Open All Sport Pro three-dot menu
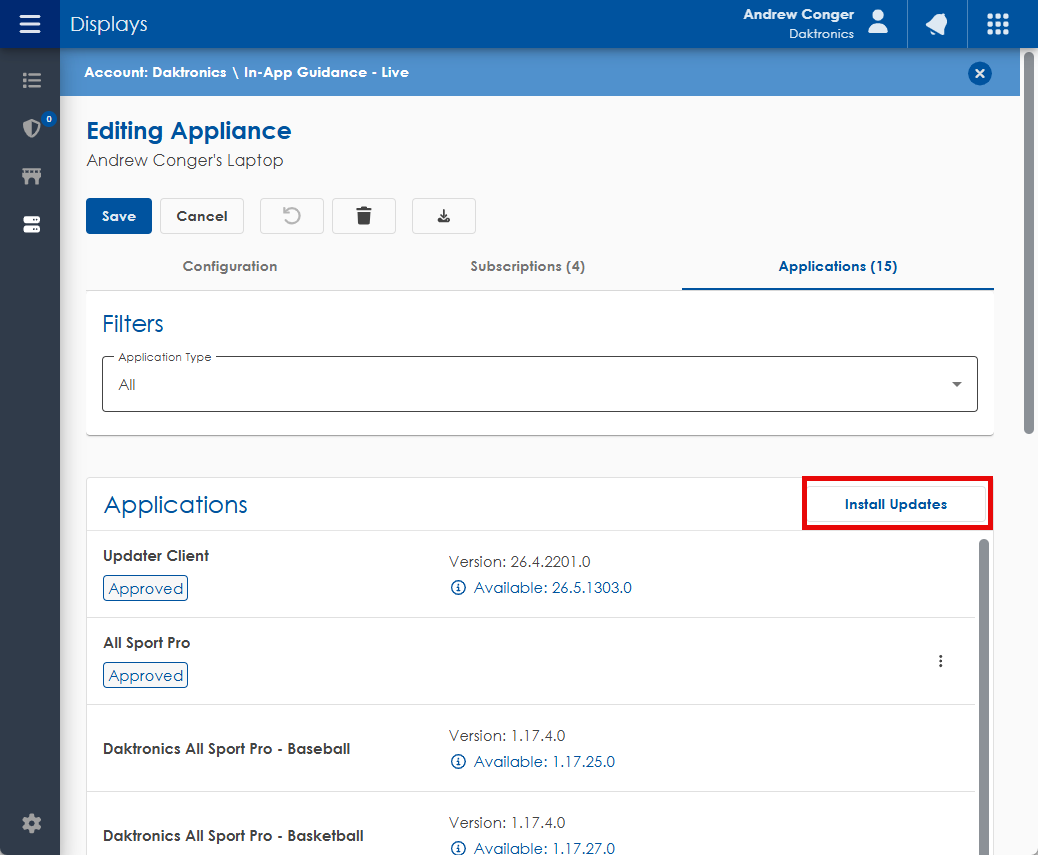 940,661
